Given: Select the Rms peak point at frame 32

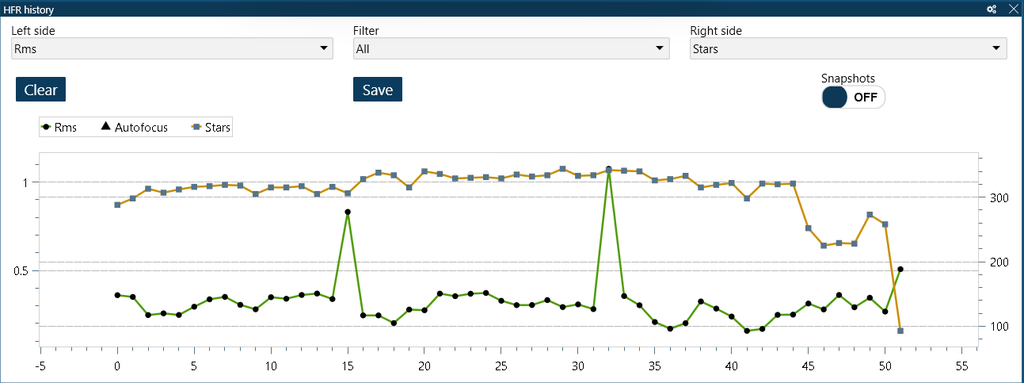Looking at the screenshot, I should (609, 169).
